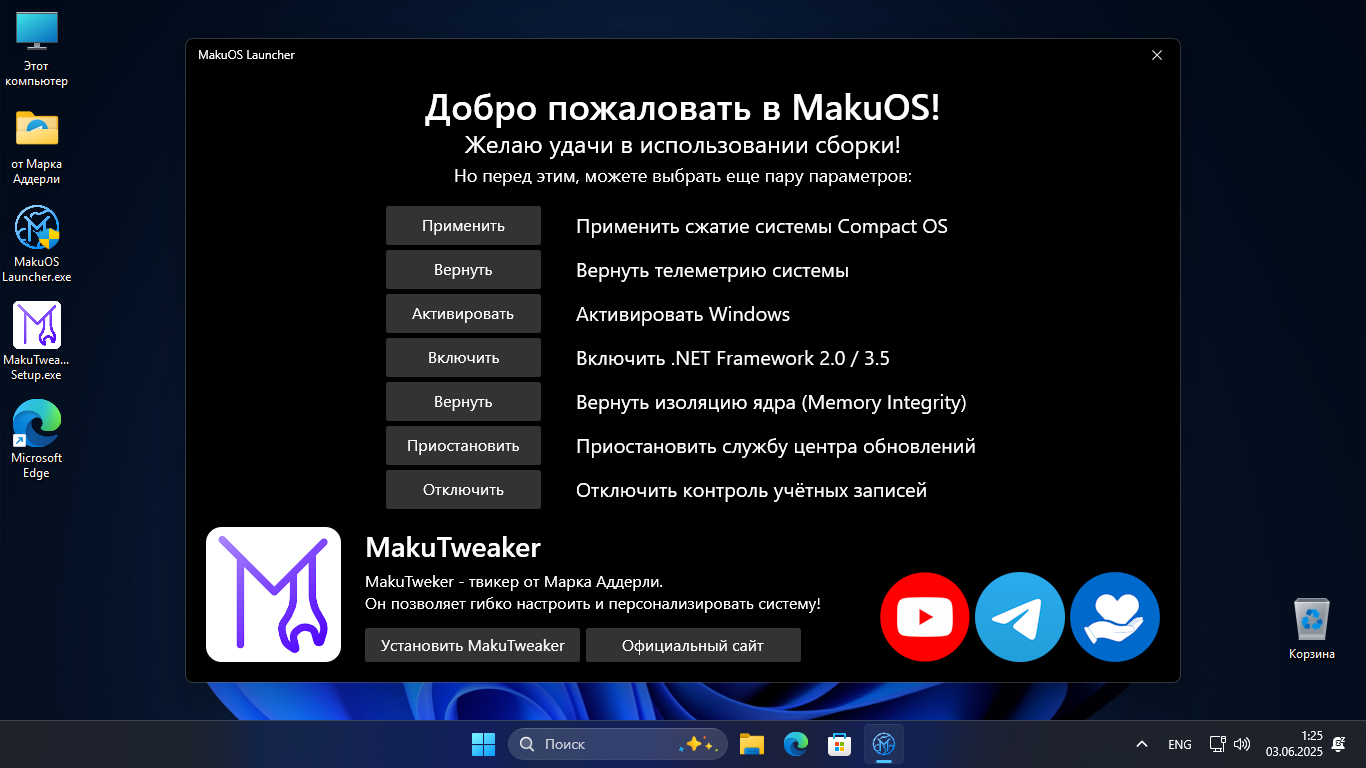Image resolution: width=1366 pixels, height=768 pixels.
Task: Click "Вернуть телеметрию системы" text
Action: pos(712,270)
